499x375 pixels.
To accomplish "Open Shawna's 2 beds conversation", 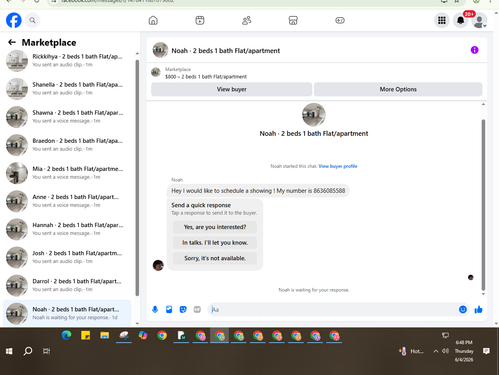I will (x=68, y=117).
